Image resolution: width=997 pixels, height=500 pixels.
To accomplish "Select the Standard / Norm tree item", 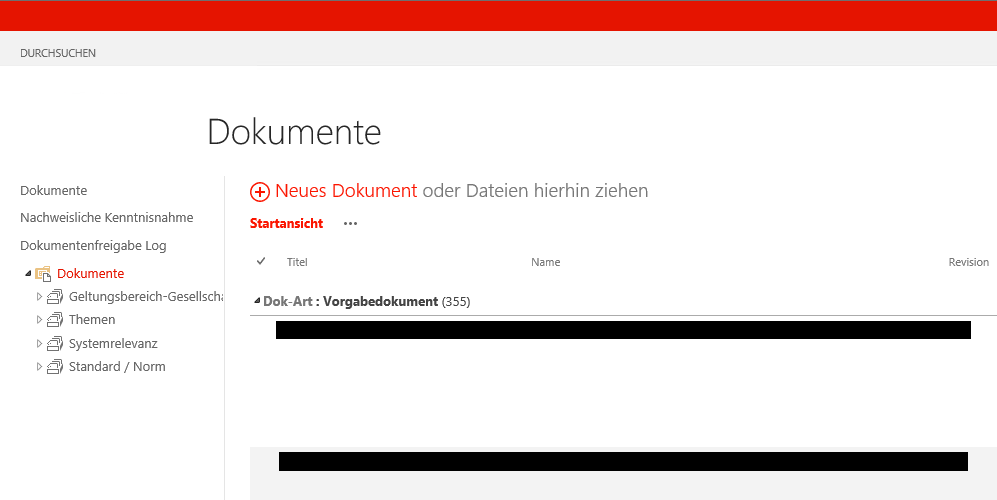I will [x=117, y=366].
